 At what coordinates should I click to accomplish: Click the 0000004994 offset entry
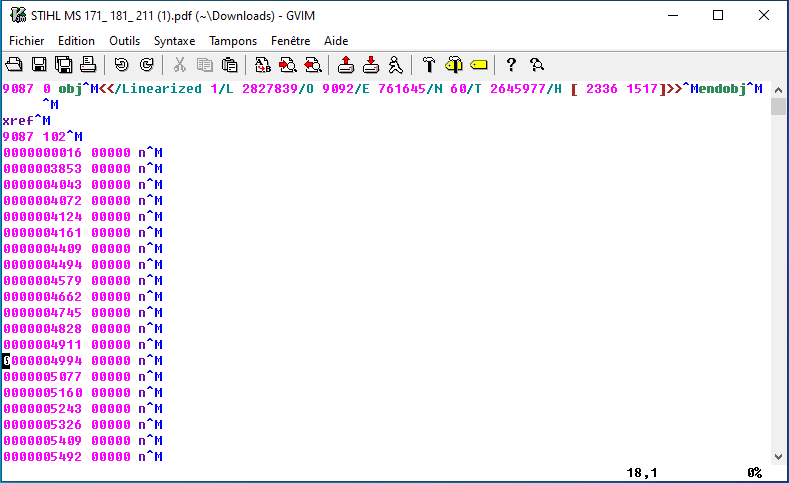tap(42, 361)
